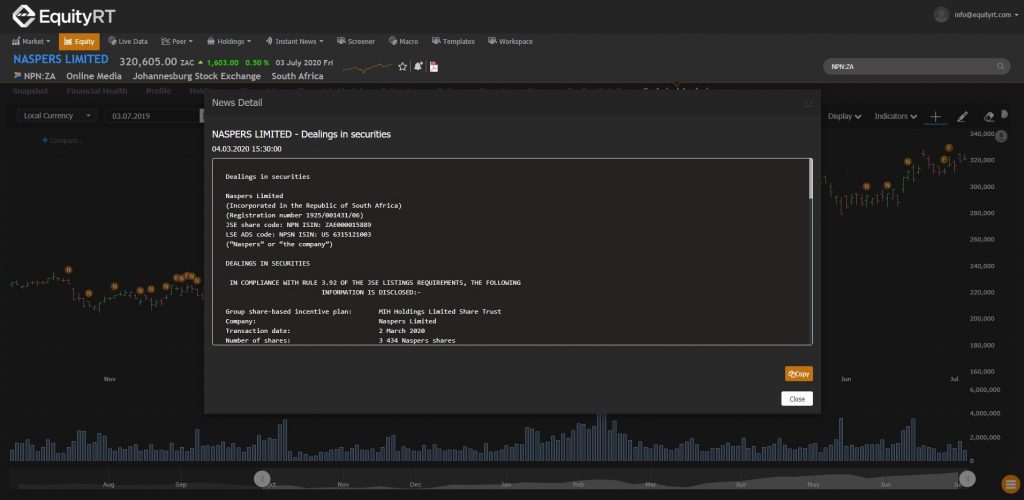The width and height of the screenshot is (1024, 500).
Task: Click the mini sparkline chart
Action: 368,67
